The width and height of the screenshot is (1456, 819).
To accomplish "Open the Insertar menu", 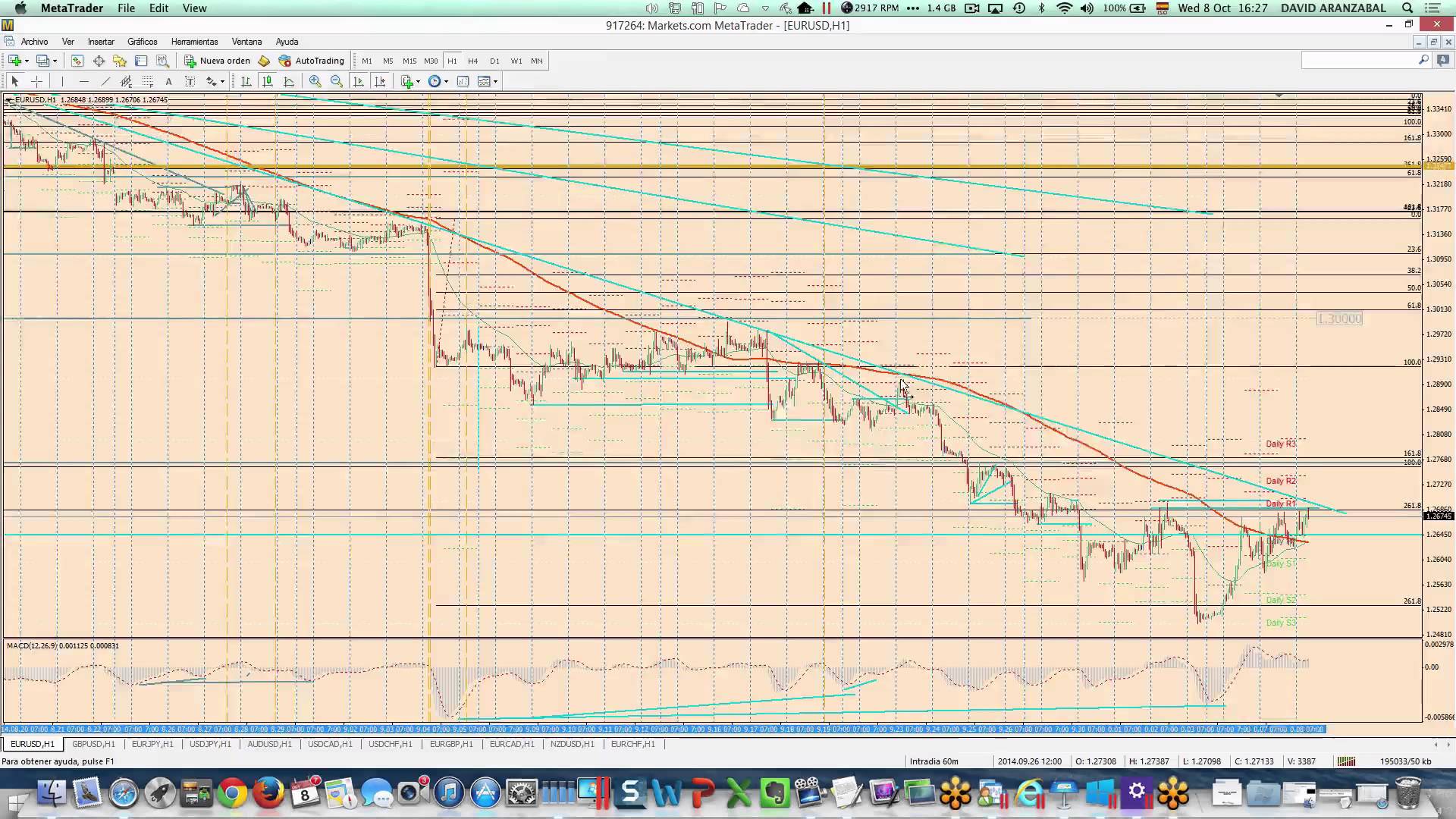I will 101,42.
